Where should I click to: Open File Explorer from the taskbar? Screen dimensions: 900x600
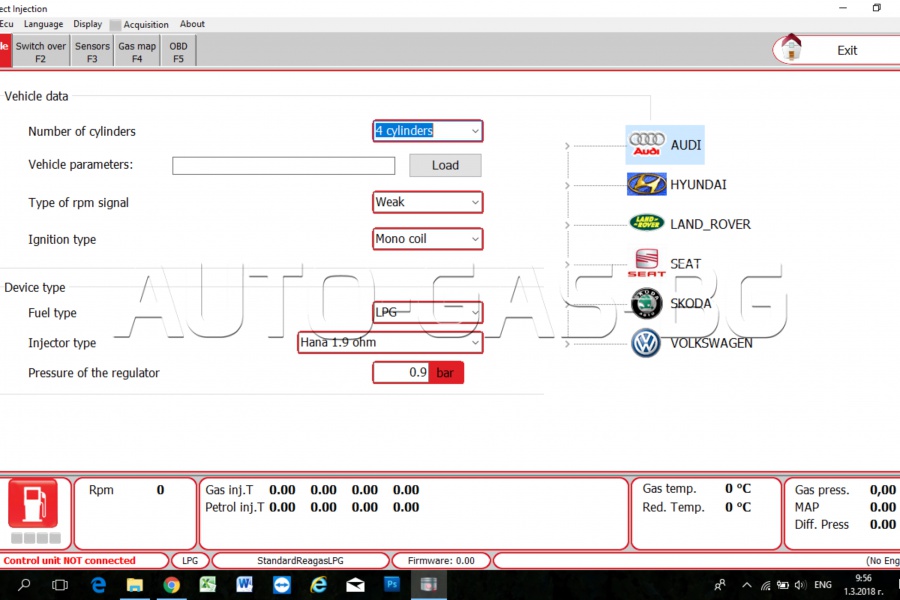pos(135,585)
